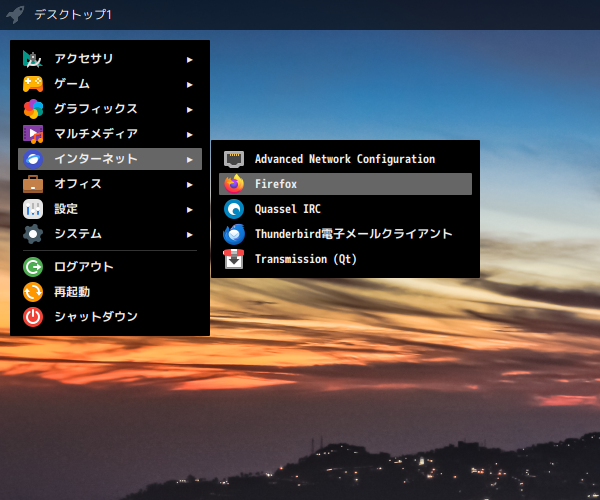Screen dimensions: 600x500
Task: Click the orange 再起動 restart icon
Action: tap(33, 292)
